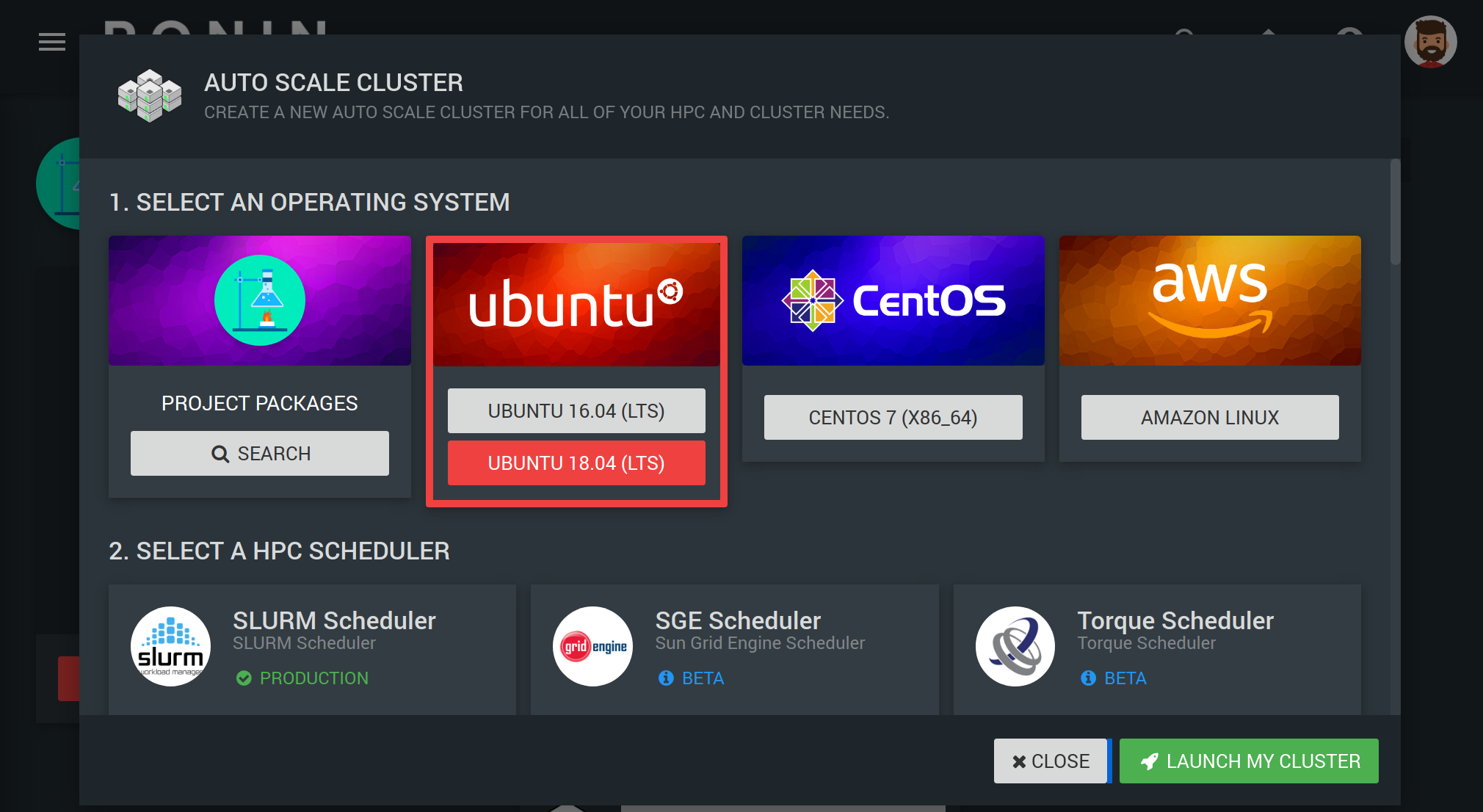Image resolution: width=1483 pixels, height=812 pixels.
Task: Click the AWS logo banner
Action: (x=1210, y=300)
